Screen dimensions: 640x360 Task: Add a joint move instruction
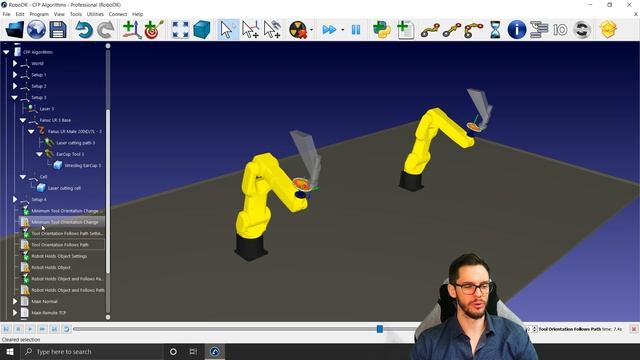pos(430,30)
